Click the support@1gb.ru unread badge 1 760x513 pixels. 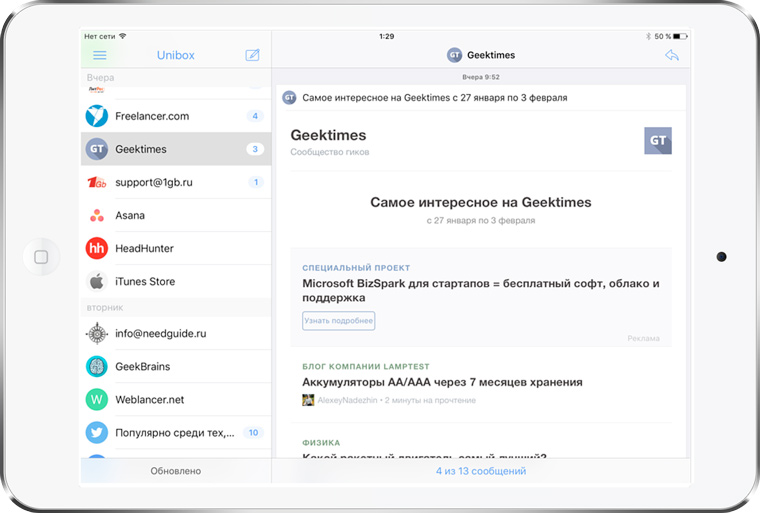(256, 182)
